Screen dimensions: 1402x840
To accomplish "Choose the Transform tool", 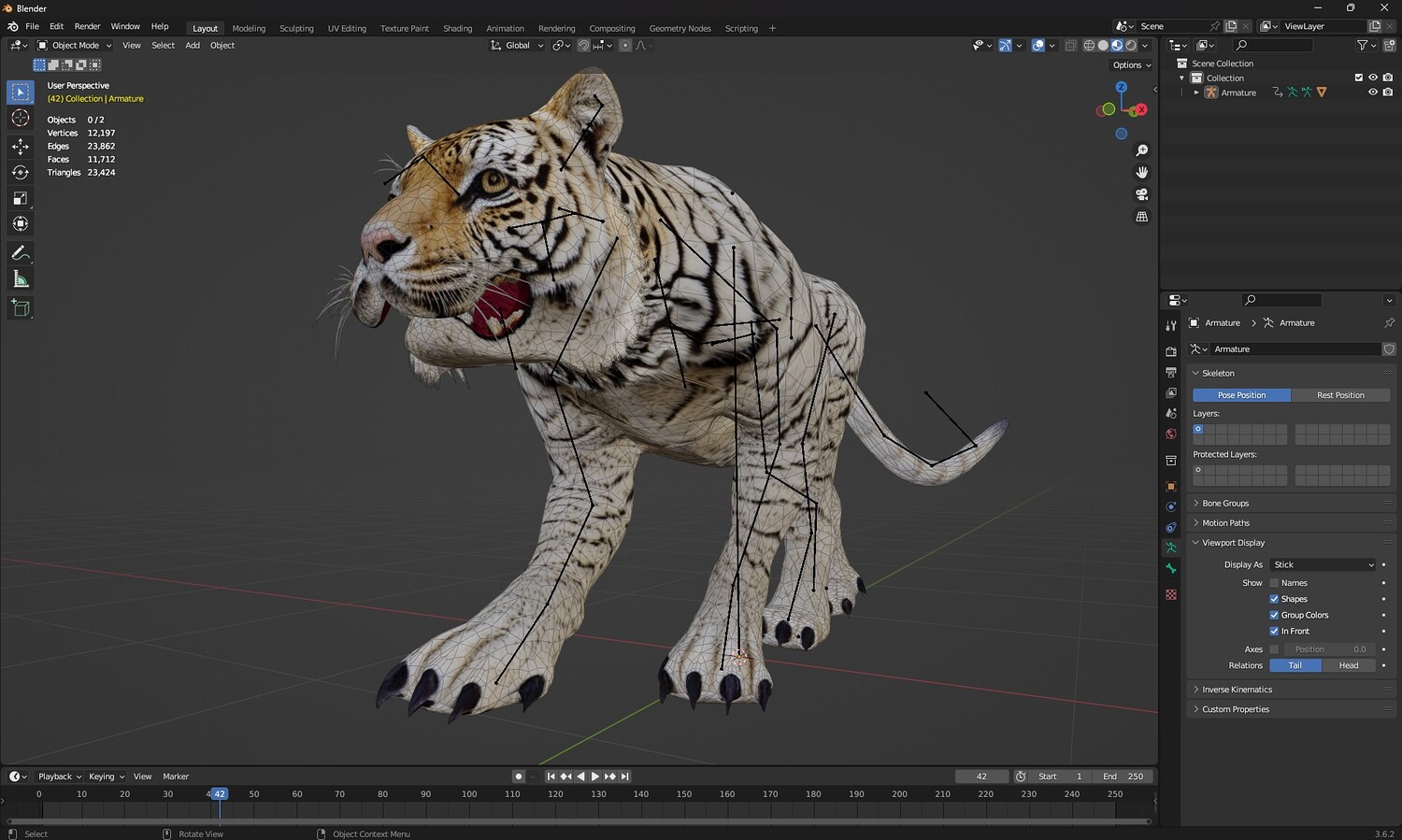I will pyautogui.click(x=21, y=224).
